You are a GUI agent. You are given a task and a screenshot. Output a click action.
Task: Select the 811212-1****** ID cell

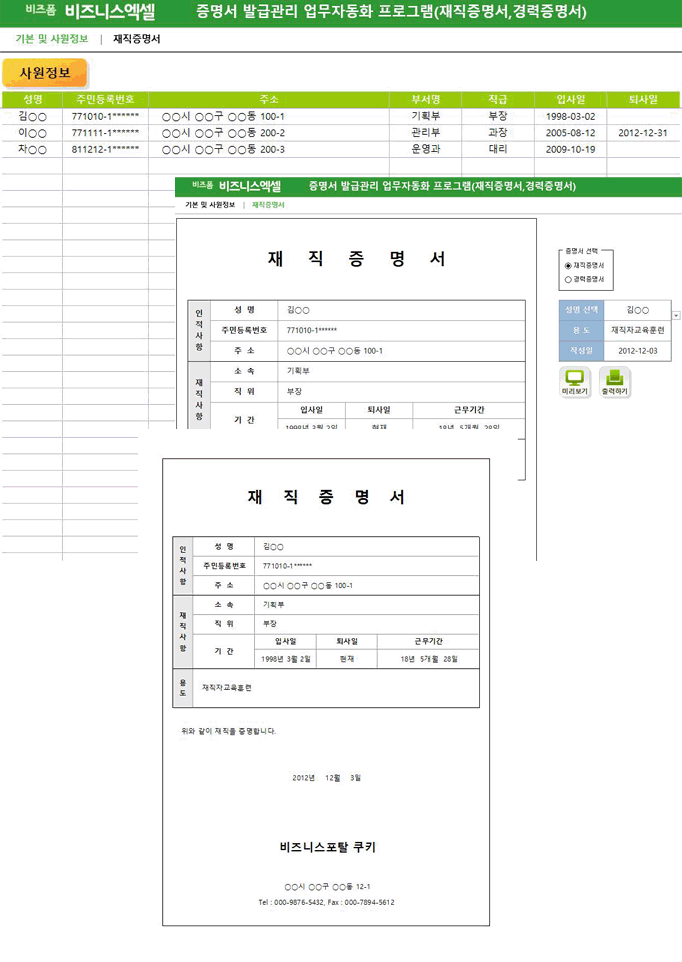pyautogui.click(x=105, y=149)
